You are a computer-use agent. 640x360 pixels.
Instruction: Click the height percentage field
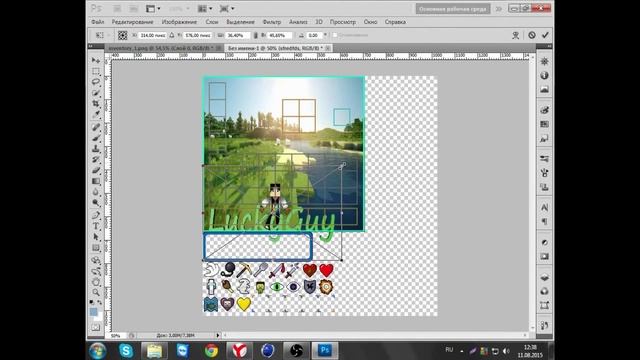[x=280, y=36]
